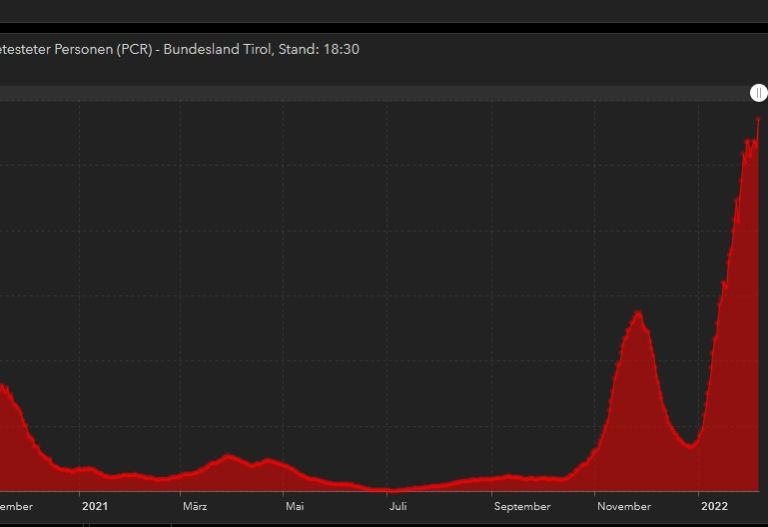Click the white range slider handle
The height and width of the screenshot is (527, 768).
click(x=758, y=93)
